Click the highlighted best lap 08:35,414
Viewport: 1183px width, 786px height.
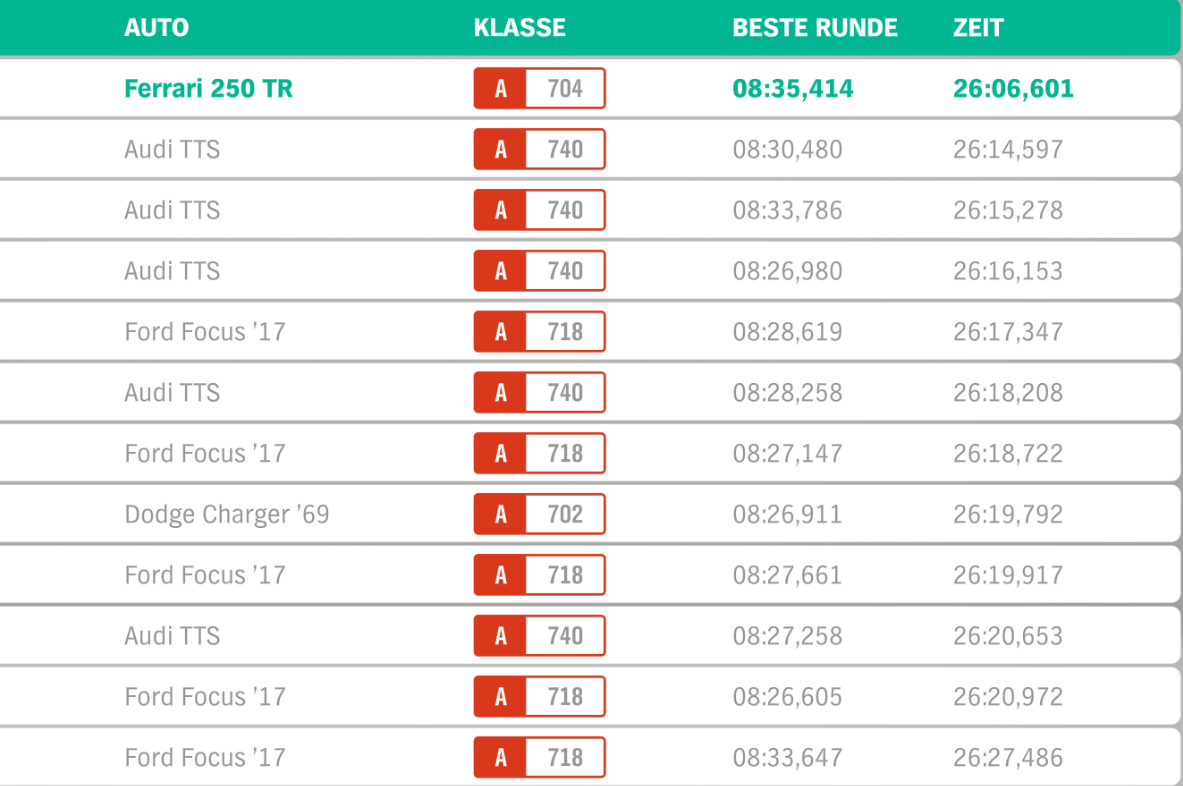pyautogui.click(x=792, y=89)
